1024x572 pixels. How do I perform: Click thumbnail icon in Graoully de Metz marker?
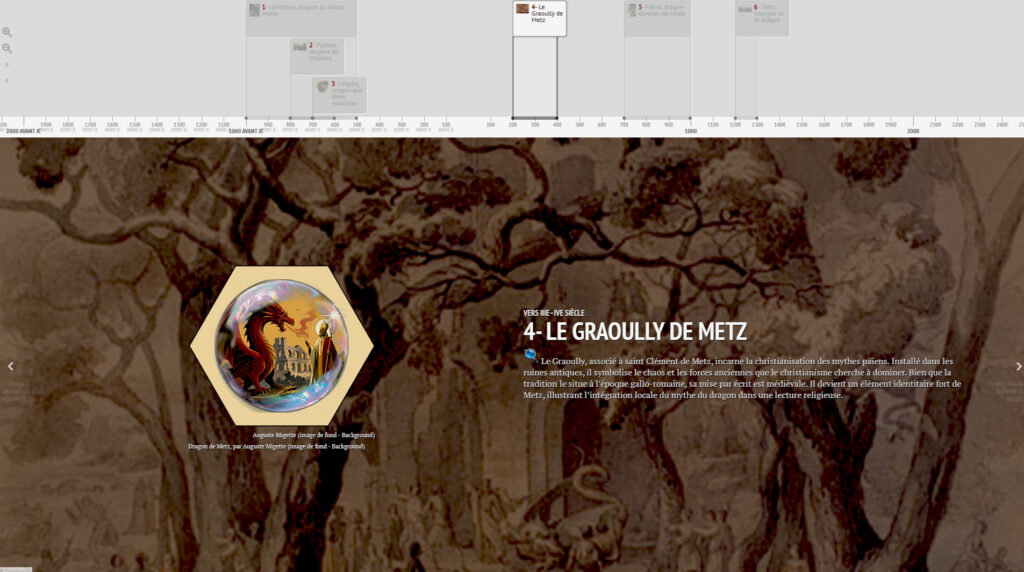click(x=523, y=9)
